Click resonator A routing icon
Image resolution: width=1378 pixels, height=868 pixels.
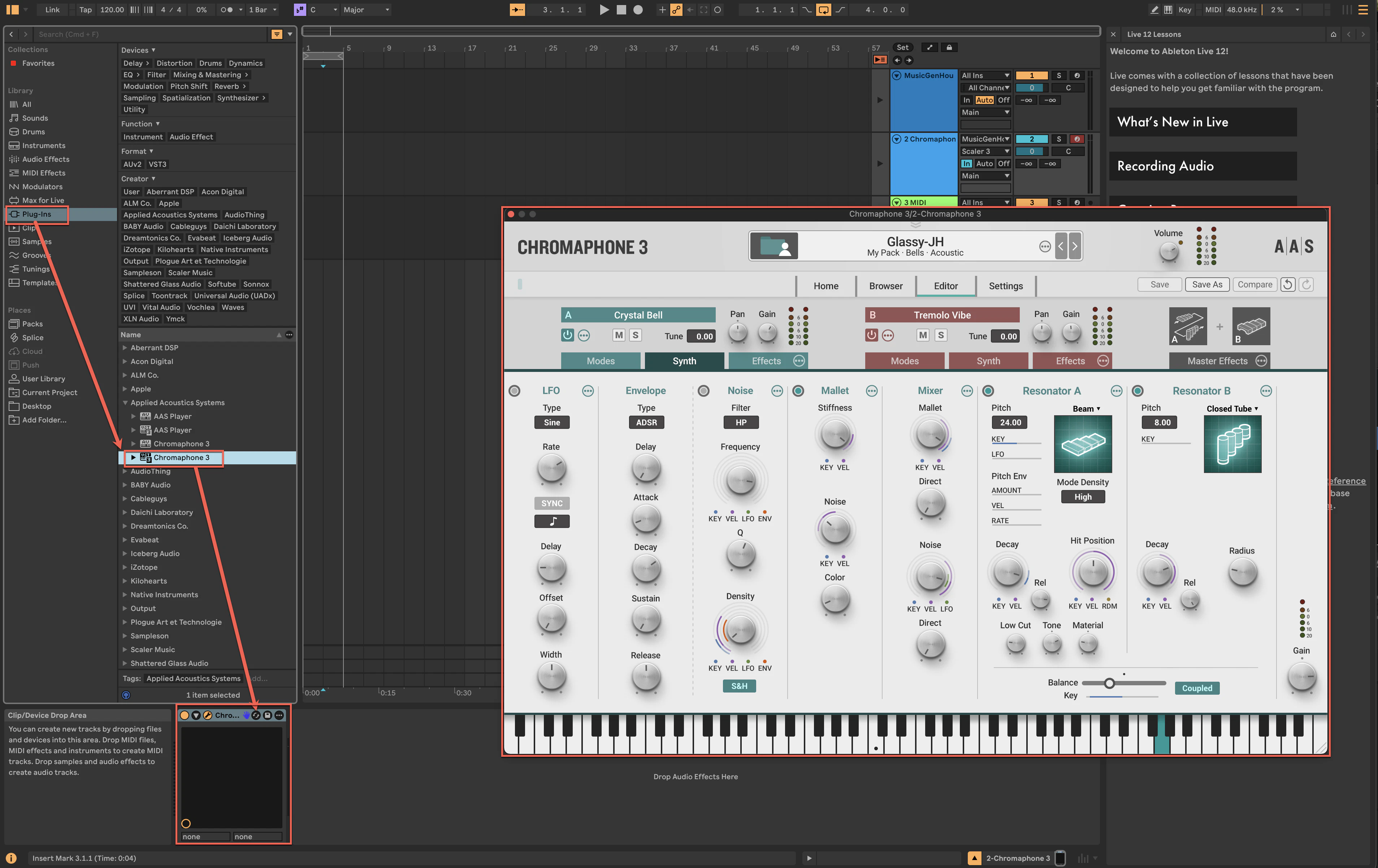1187,326
